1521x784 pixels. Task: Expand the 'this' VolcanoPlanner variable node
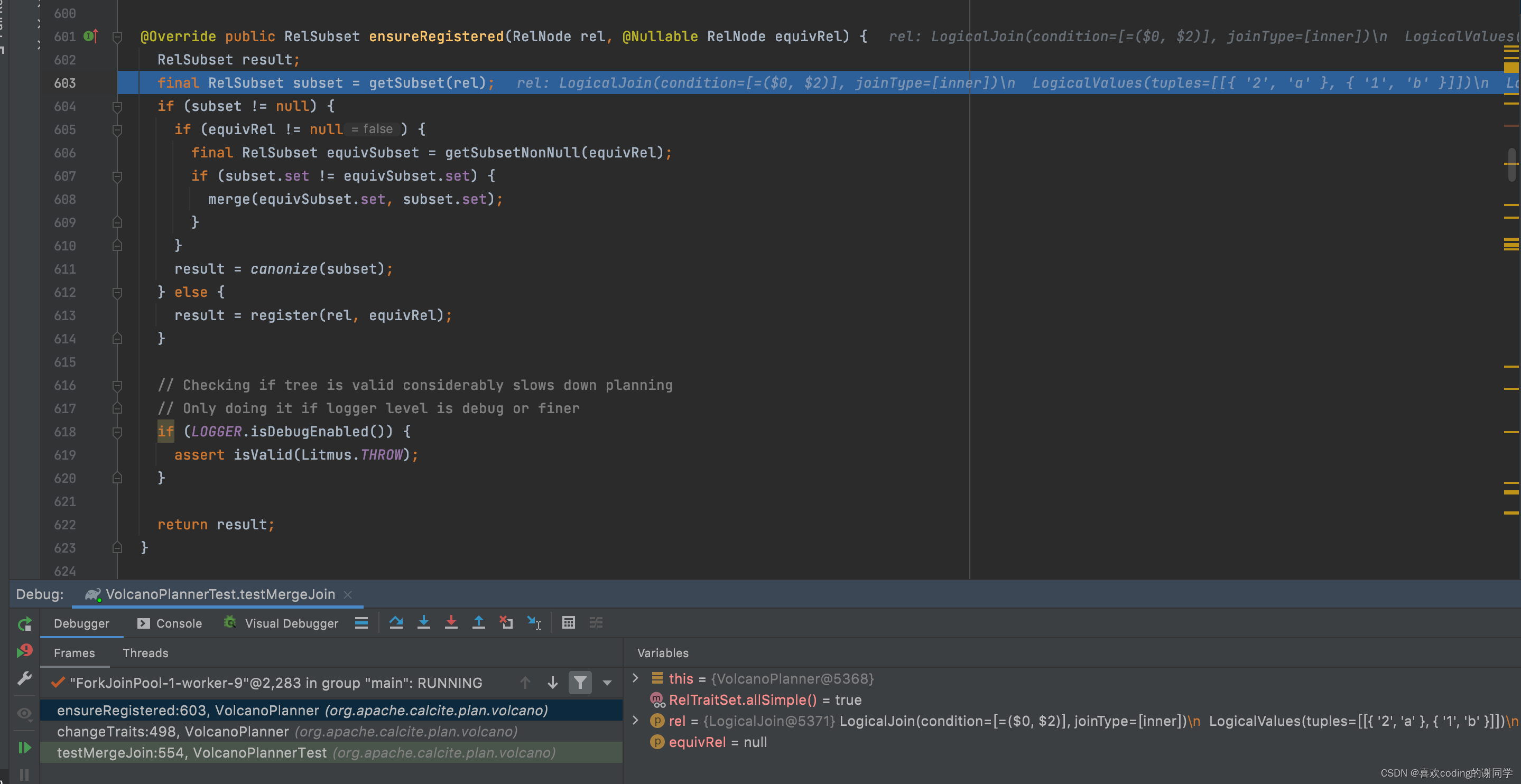point(635,678)
